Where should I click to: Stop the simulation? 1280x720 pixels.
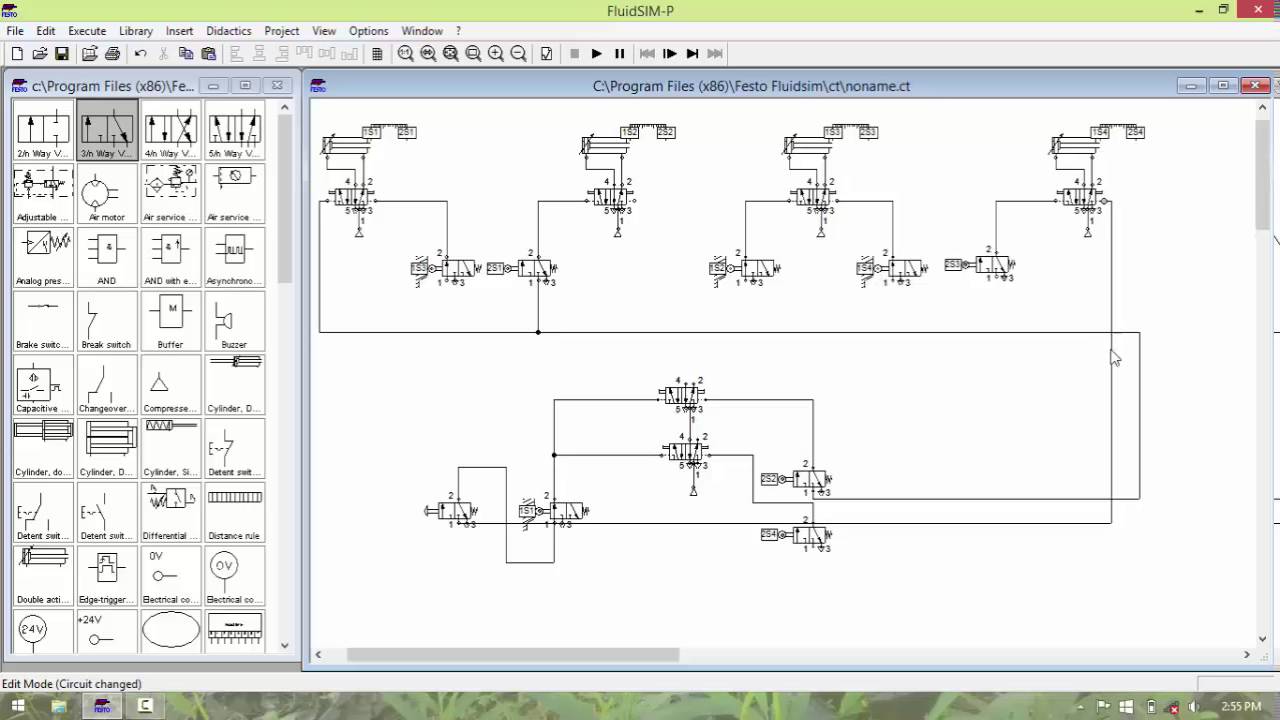574,54
